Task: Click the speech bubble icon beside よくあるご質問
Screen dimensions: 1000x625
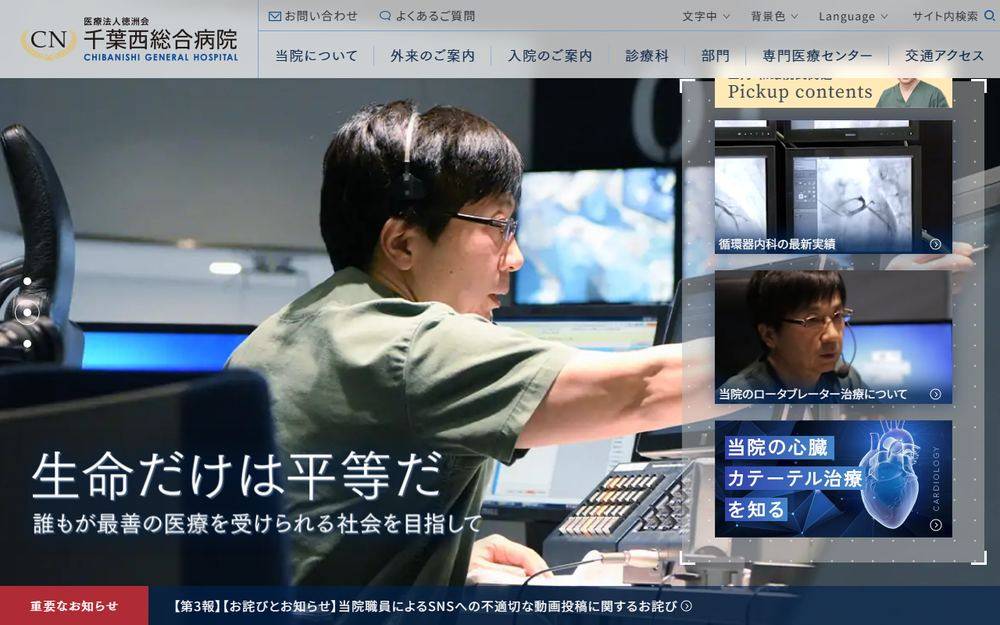Action: point(385,16)
